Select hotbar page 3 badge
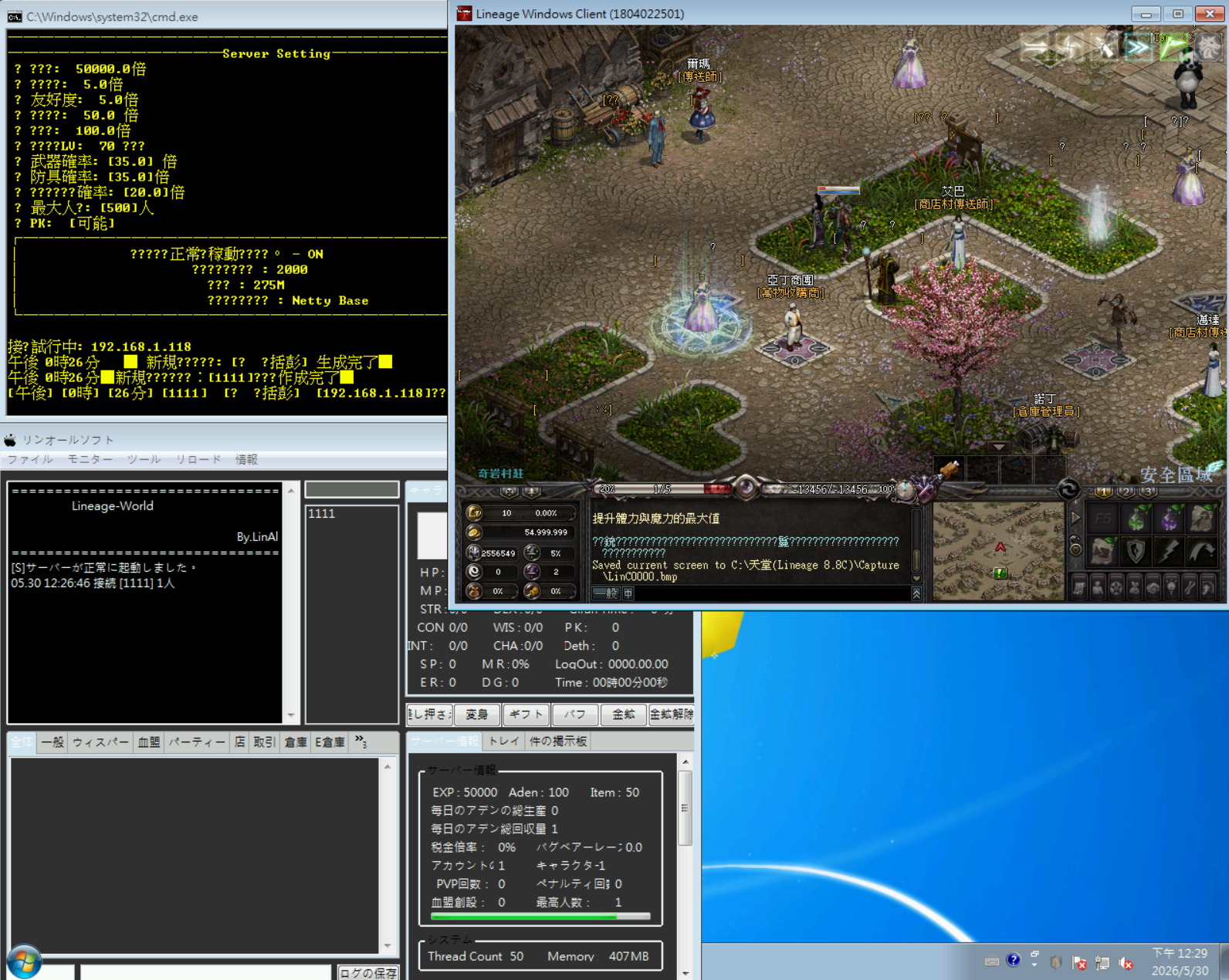 point(1149,492)
